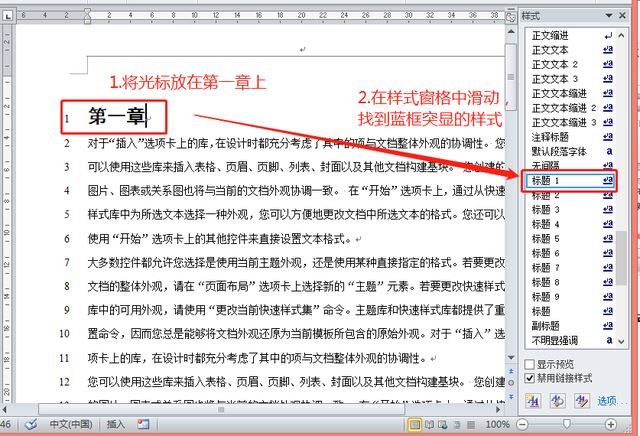Viewport: 640px width, 436px height.
Task: Click the document scrollbar up arrow
Action: (511, 31)
